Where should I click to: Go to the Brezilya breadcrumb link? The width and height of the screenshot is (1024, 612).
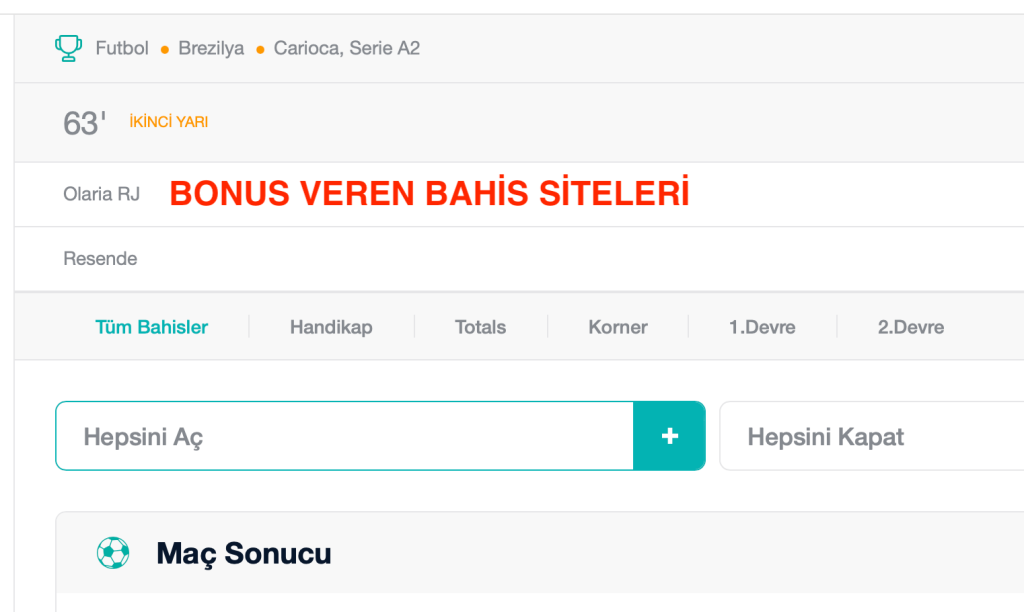(211, 48)
